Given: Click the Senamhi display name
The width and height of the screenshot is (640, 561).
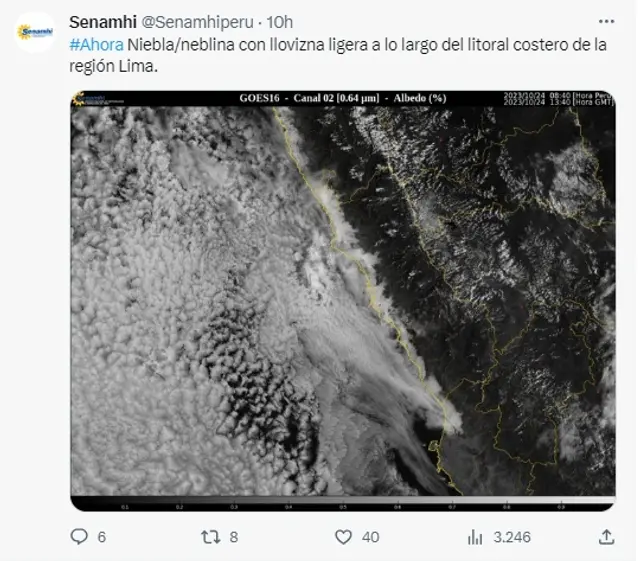Looking at the screenshot, I should click(x=103, y=22).
